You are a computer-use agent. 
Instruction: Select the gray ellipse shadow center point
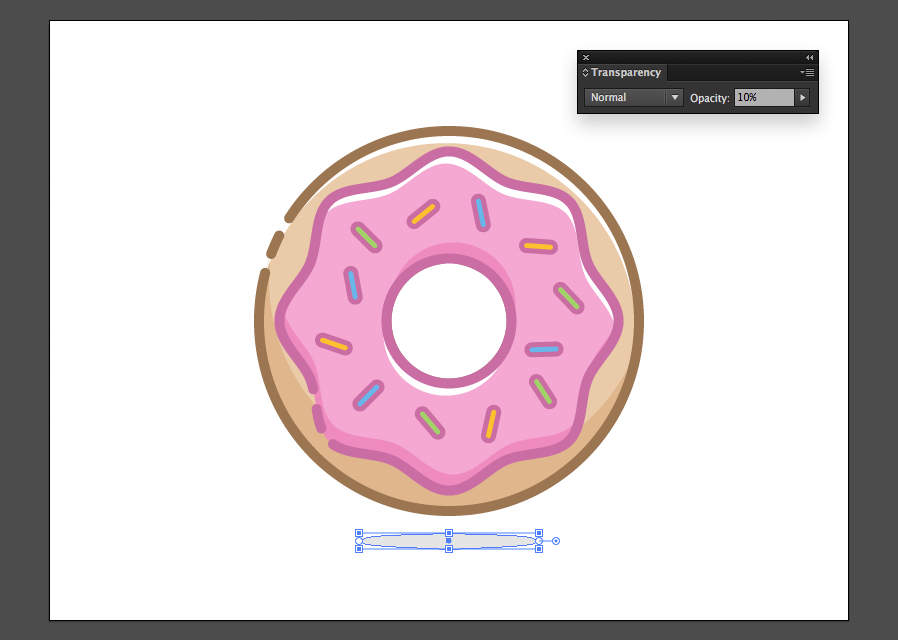click(x=448, y=540)
